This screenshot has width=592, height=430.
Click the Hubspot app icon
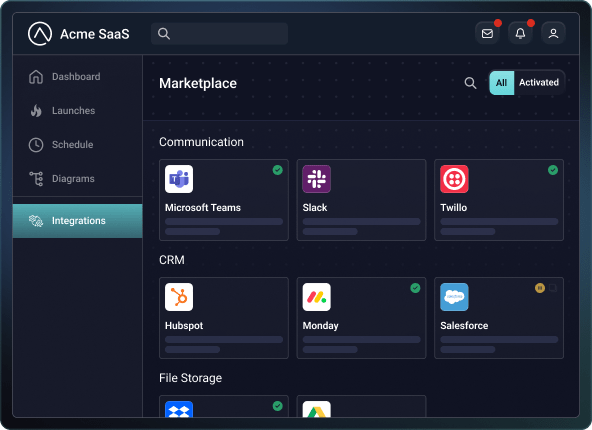click(179, 297)
